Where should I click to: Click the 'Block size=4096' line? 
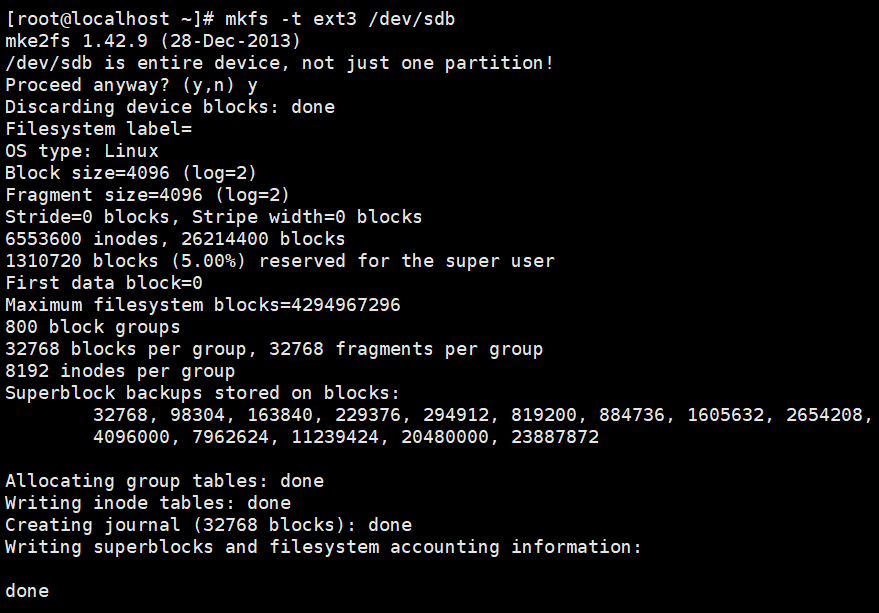[x=131, y=173]
